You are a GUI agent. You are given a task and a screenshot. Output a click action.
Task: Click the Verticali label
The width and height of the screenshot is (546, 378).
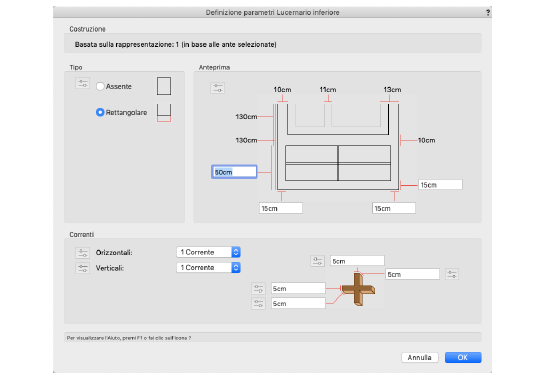(110, 268)
